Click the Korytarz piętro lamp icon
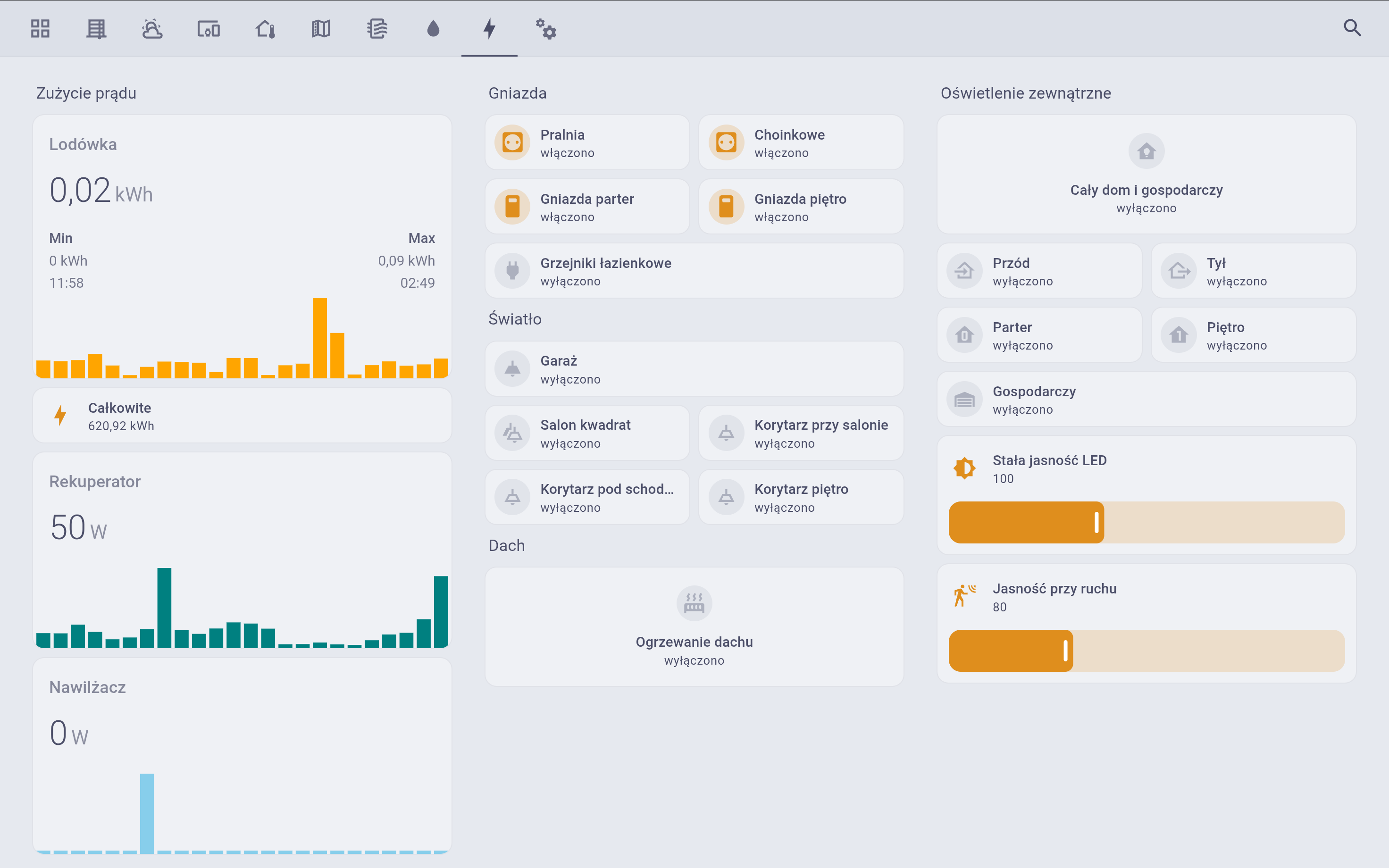 726,497
